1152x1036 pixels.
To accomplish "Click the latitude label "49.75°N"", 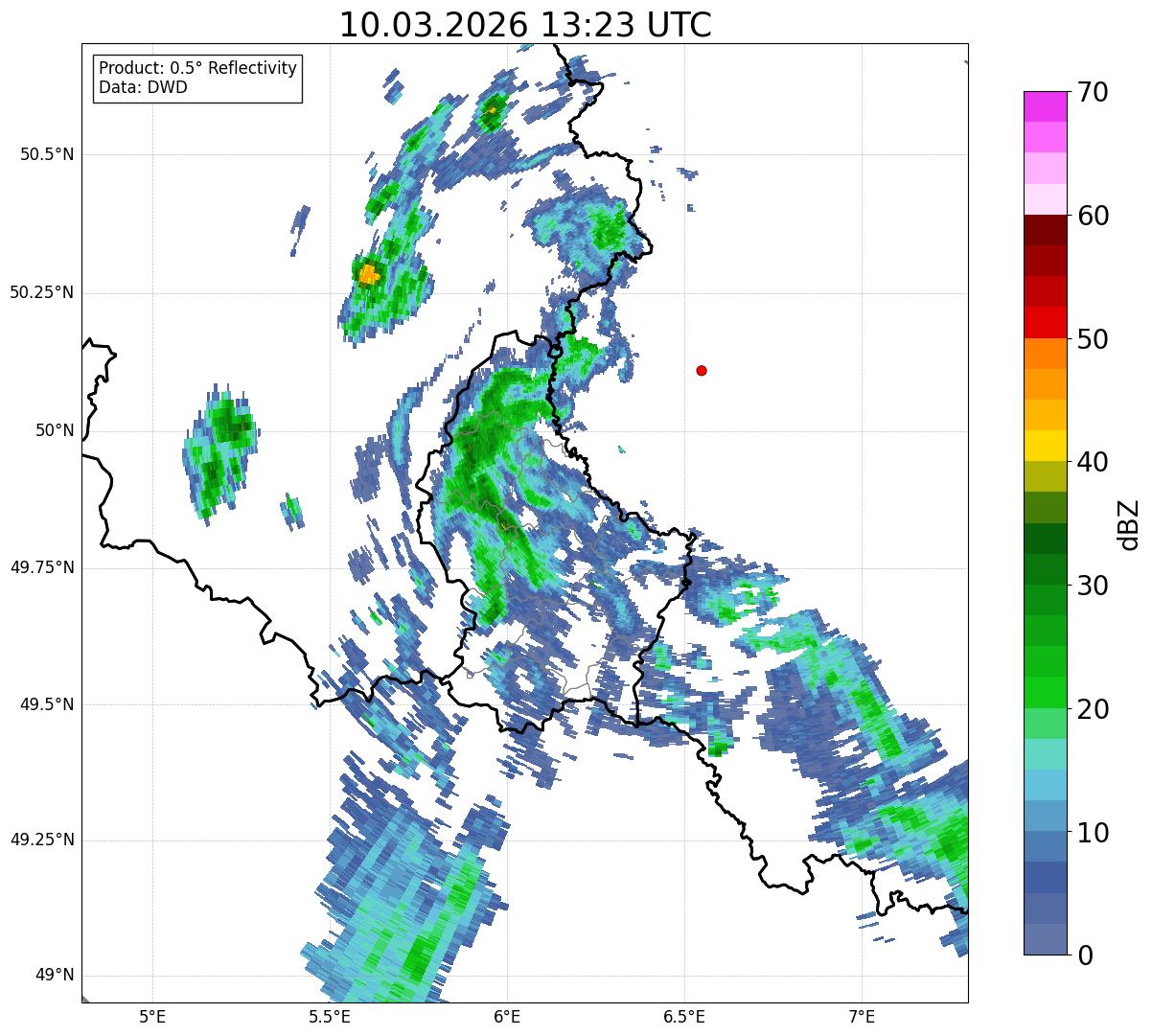I will [42, 567].
